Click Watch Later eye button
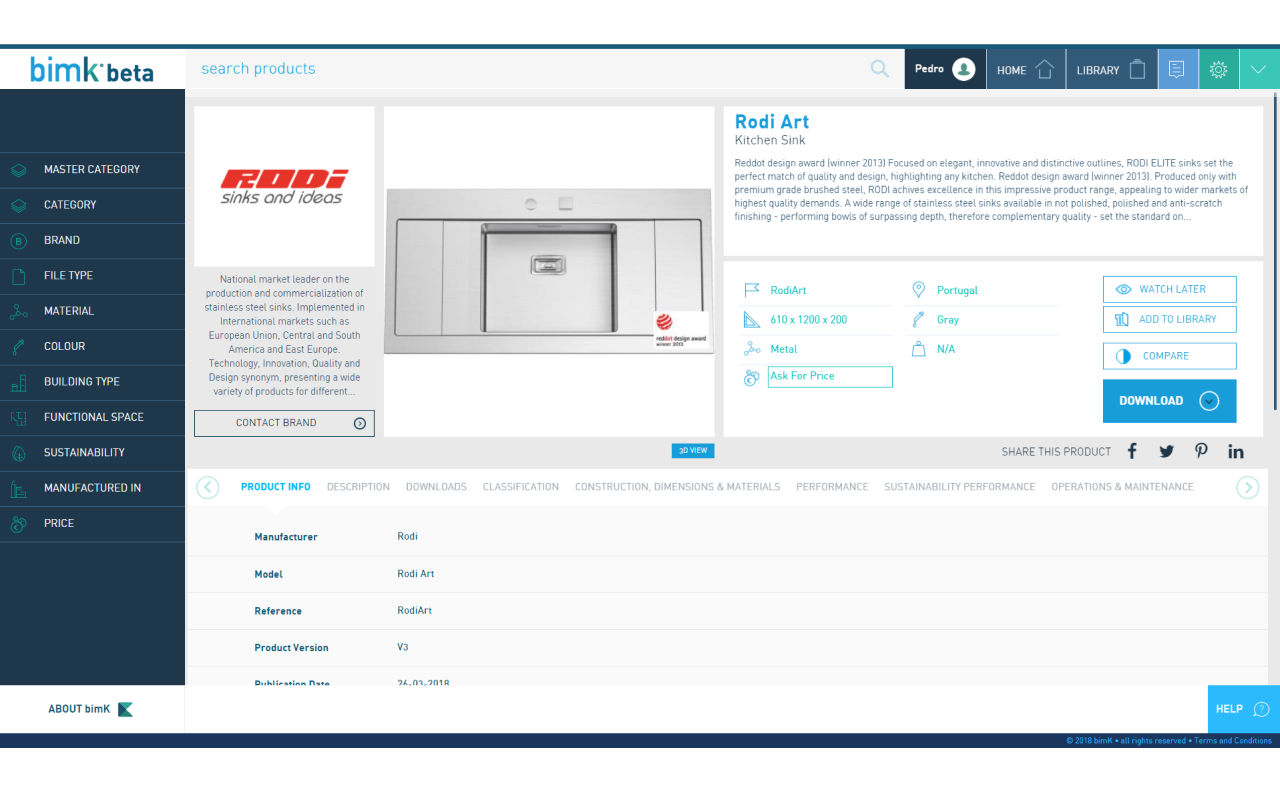The image size is (1280, 800). tap(1169, 289)
